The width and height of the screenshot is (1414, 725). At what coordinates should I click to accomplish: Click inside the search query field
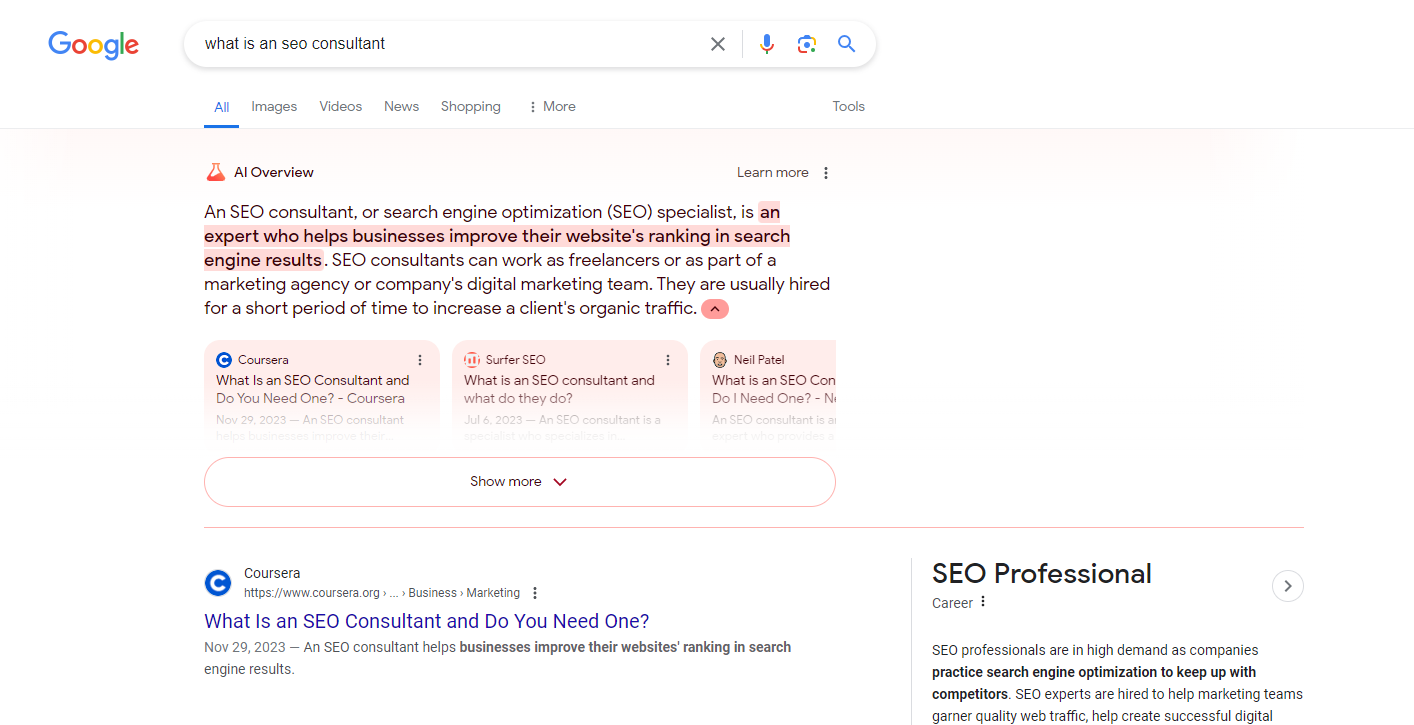point(450,44)
